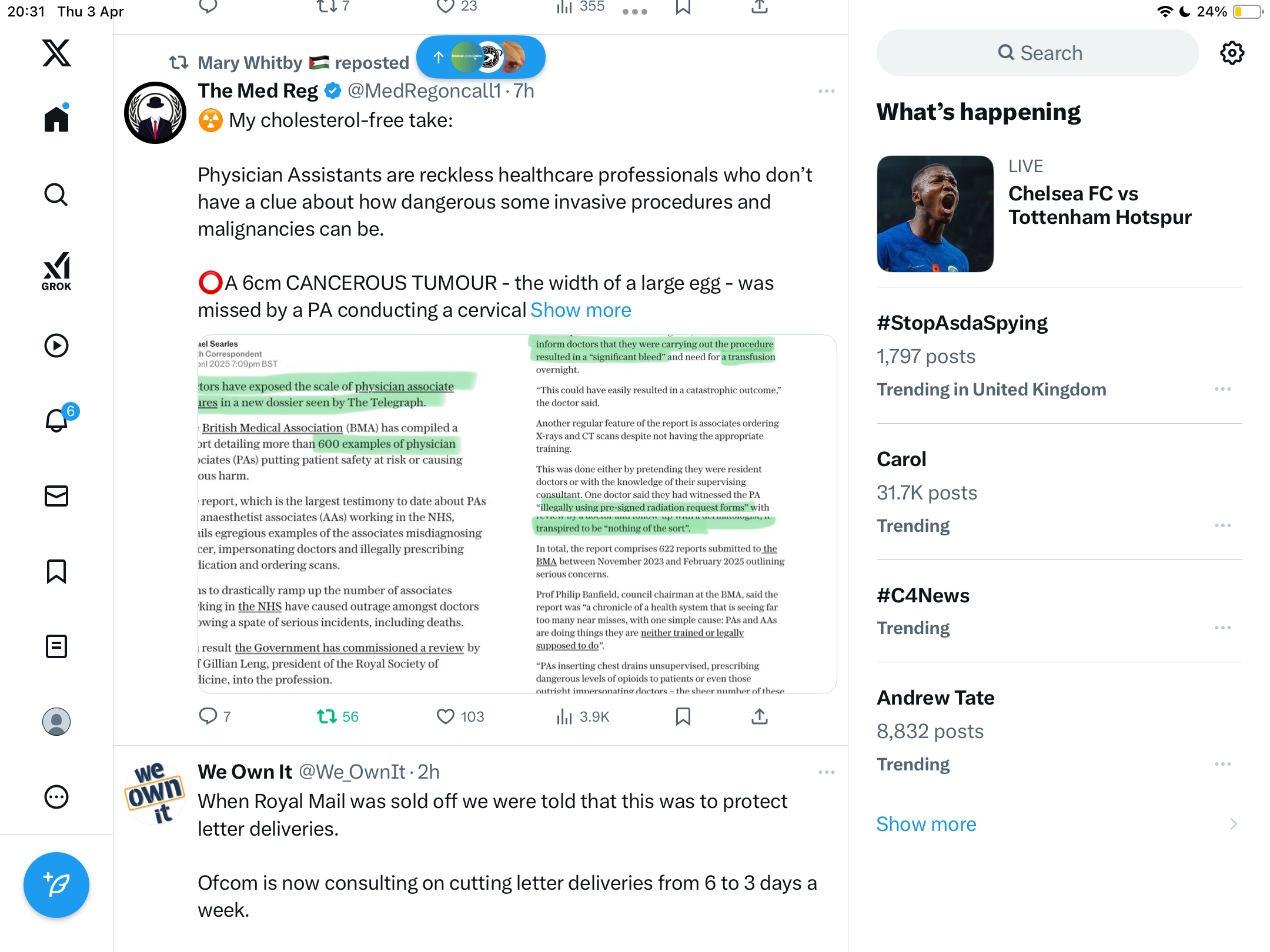This screenshot has height=952, width=1270.
Task: Open the video play circle icon
Action: coord(56,346)
